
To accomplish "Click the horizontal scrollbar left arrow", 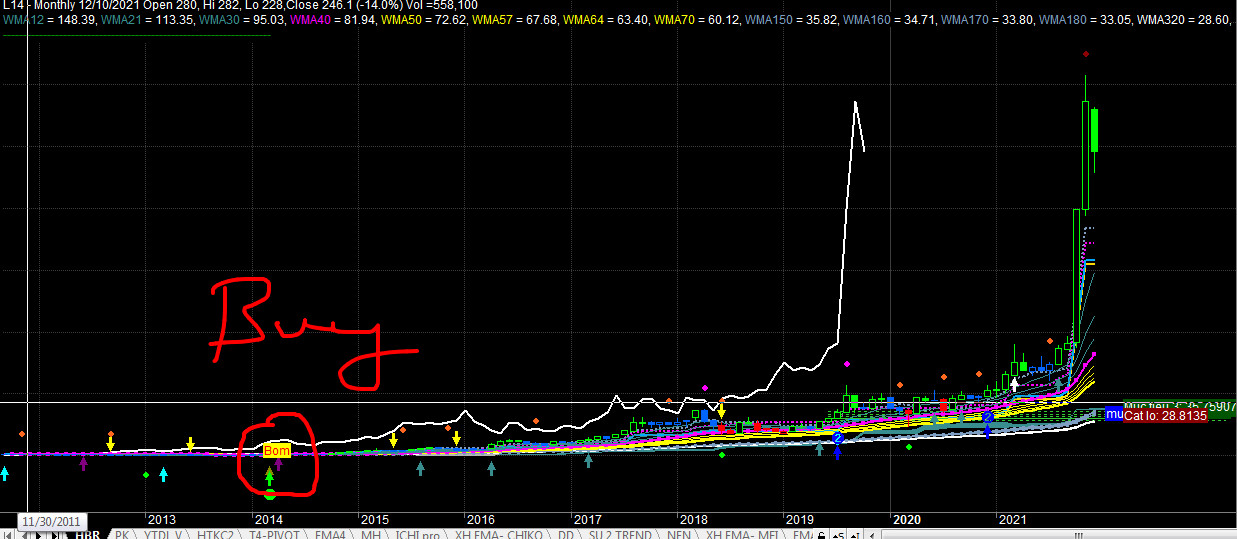I will coord(872,534).
